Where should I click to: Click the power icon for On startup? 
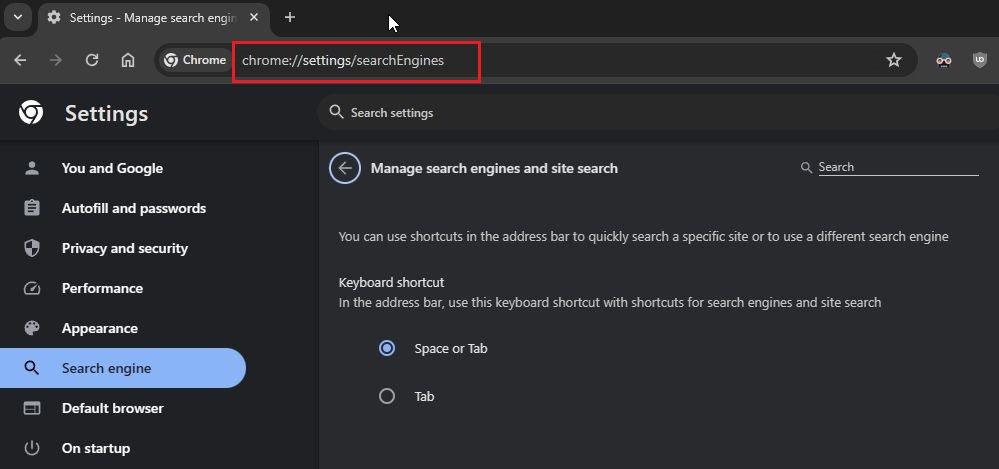31,449
